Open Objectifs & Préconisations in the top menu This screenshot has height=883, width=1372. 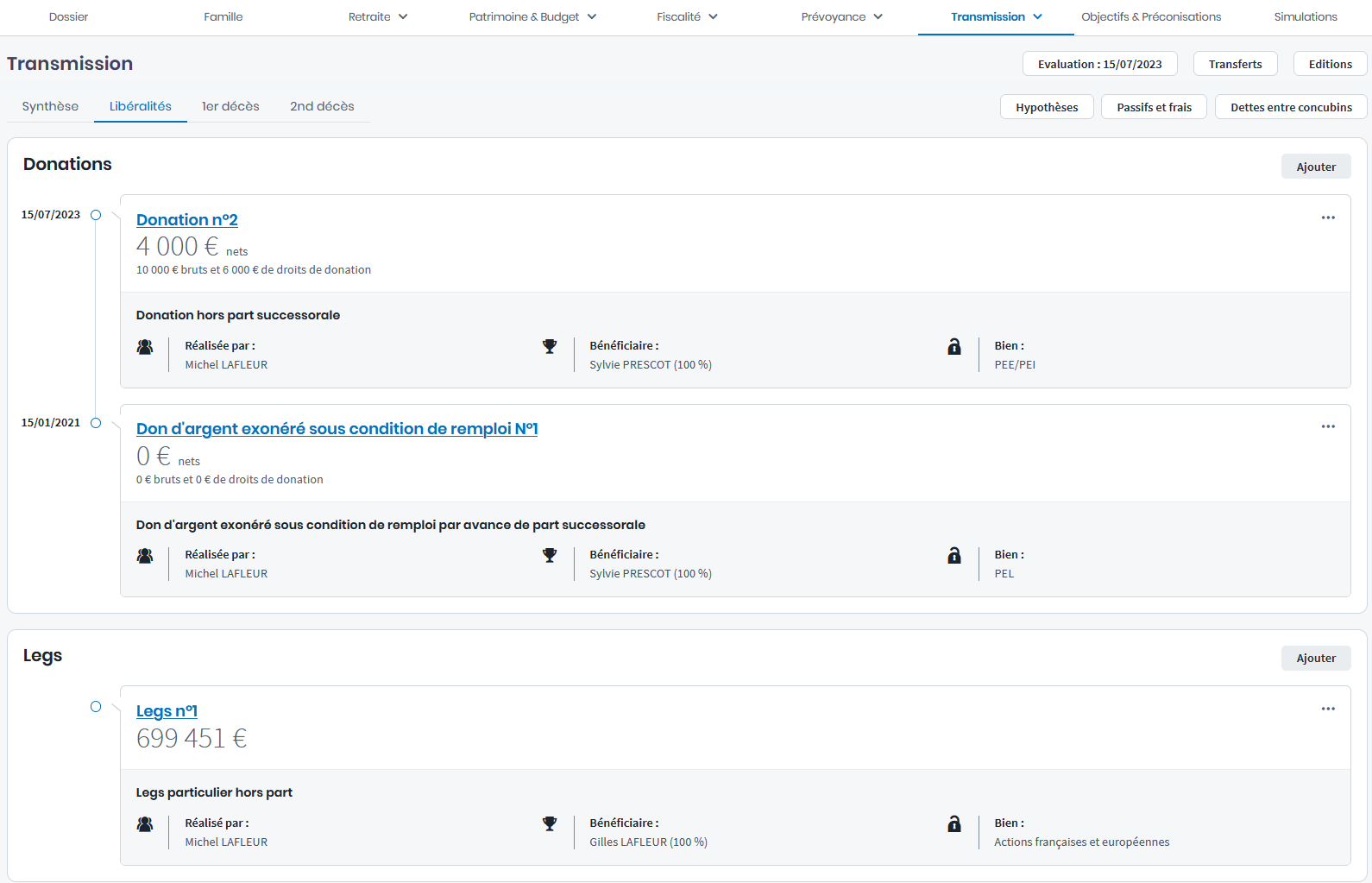click(x=1151, y=17)
